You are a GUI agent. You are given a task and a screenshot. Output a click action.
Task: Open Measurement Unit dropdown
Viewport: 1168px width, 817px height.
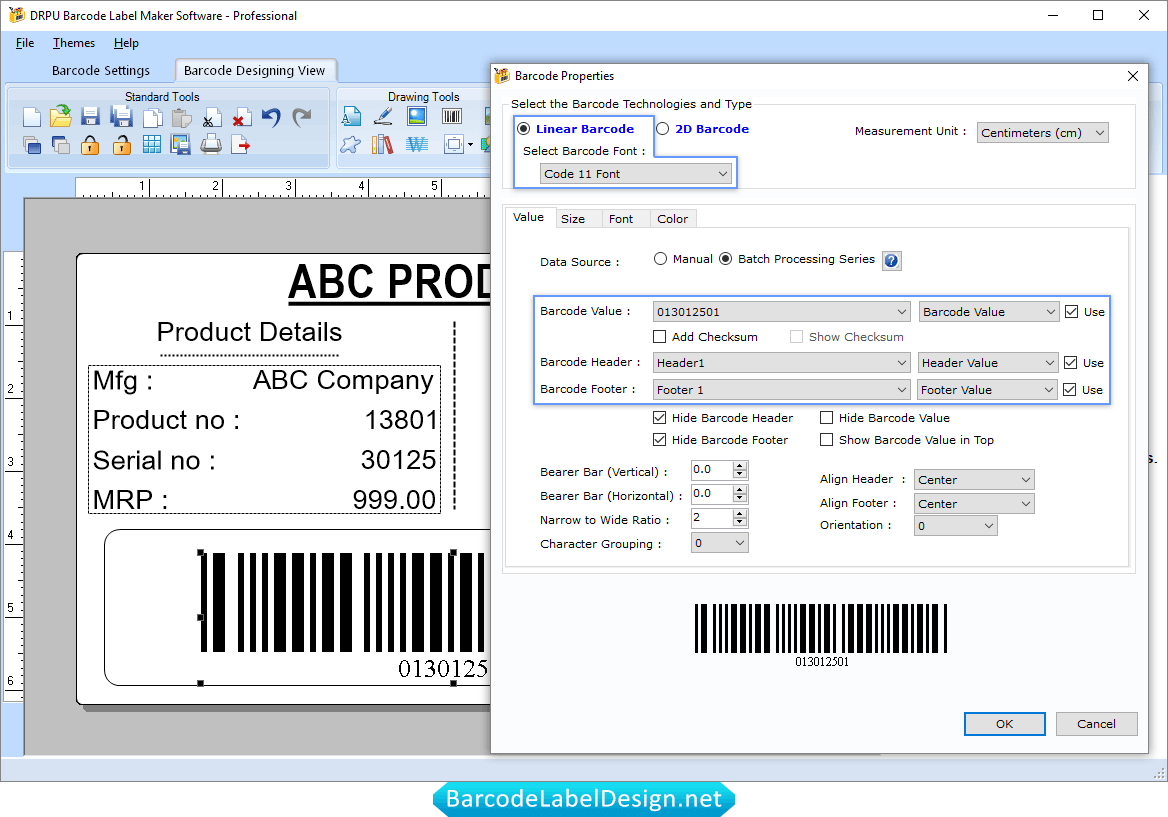pos(1042,133)
